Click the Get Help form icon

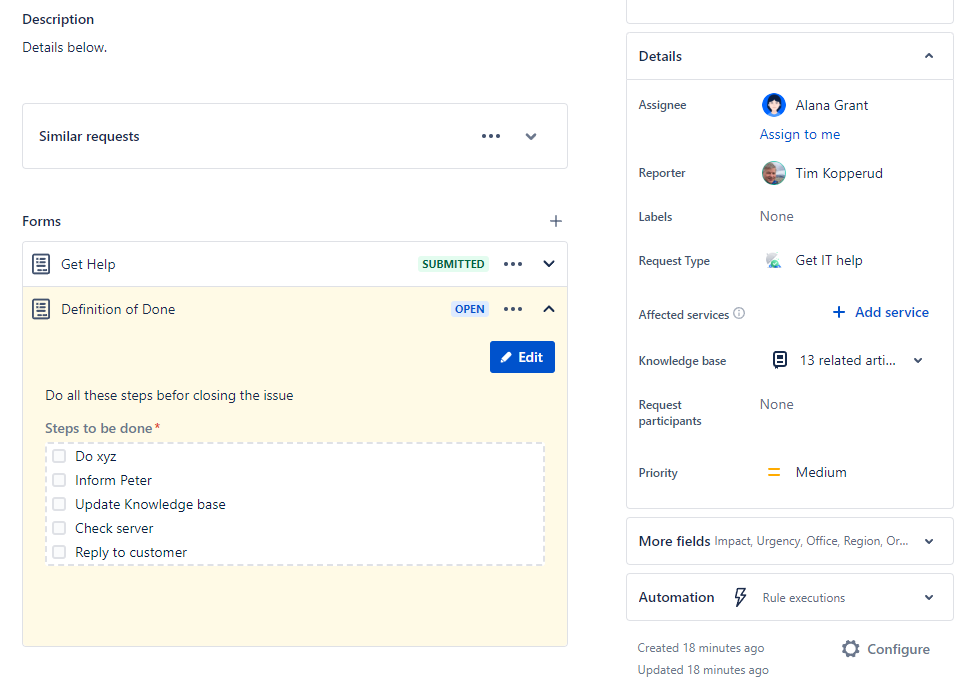pyautogui.click(x=41, y=264)
